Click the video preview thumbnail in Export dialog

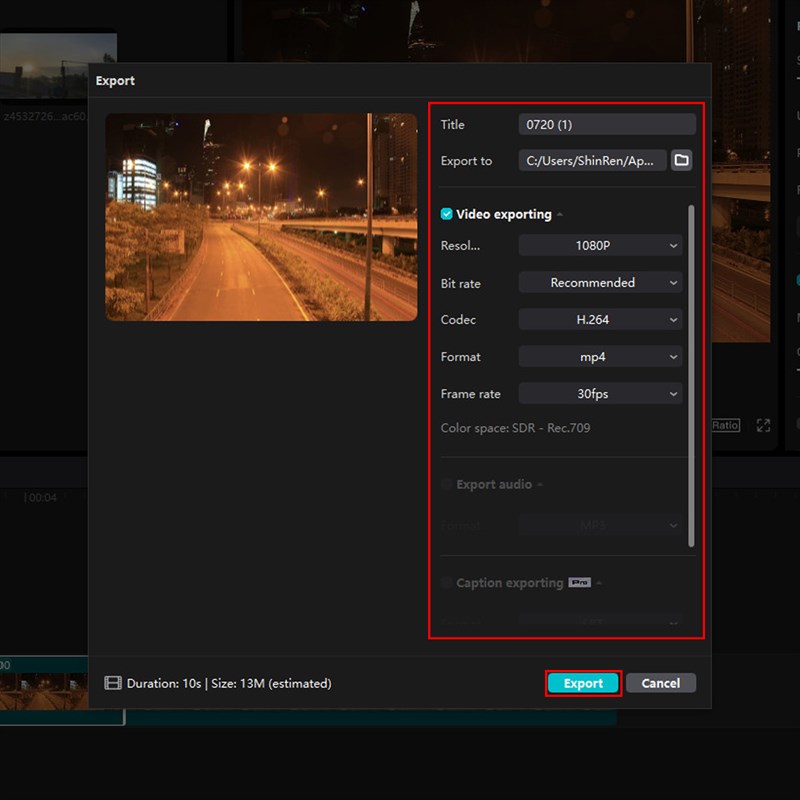point(261,217)
